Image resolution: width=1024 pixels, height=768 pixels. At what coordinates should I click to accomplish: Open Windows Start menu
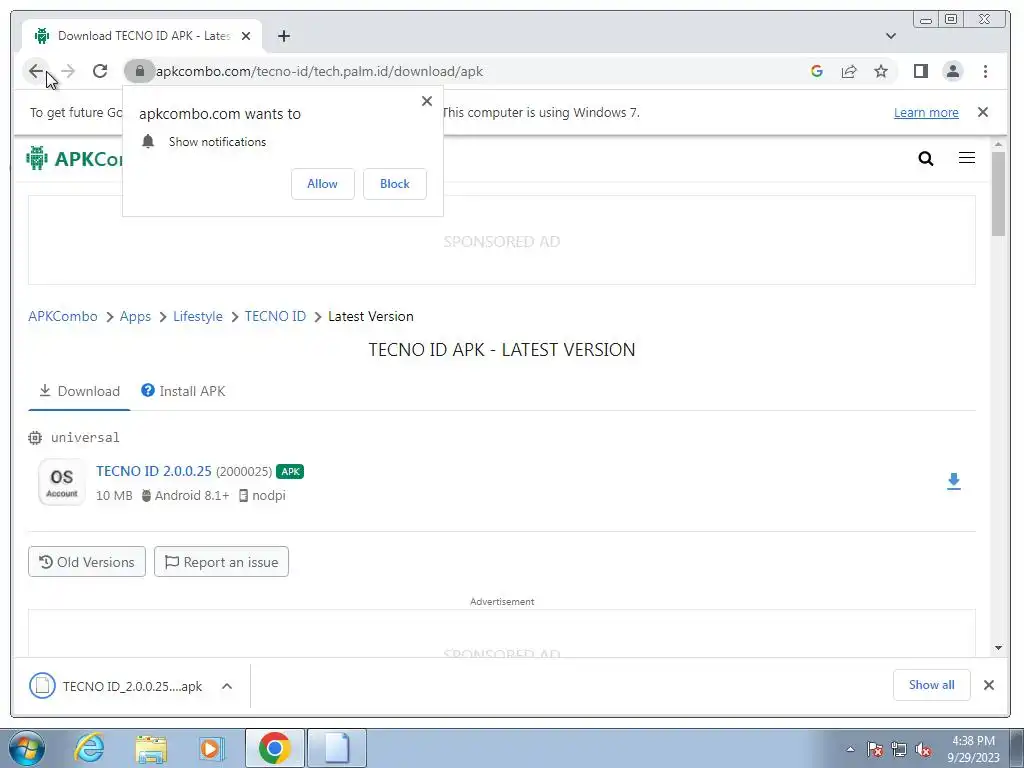coord(26,748)
